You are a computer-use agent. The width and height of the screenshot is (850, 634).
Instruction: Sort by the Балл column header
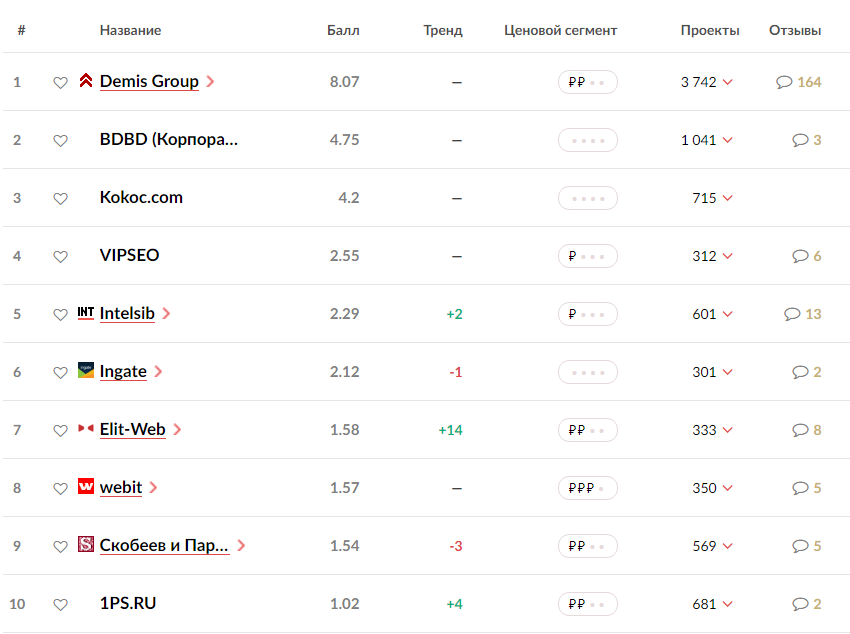(343, 30)
